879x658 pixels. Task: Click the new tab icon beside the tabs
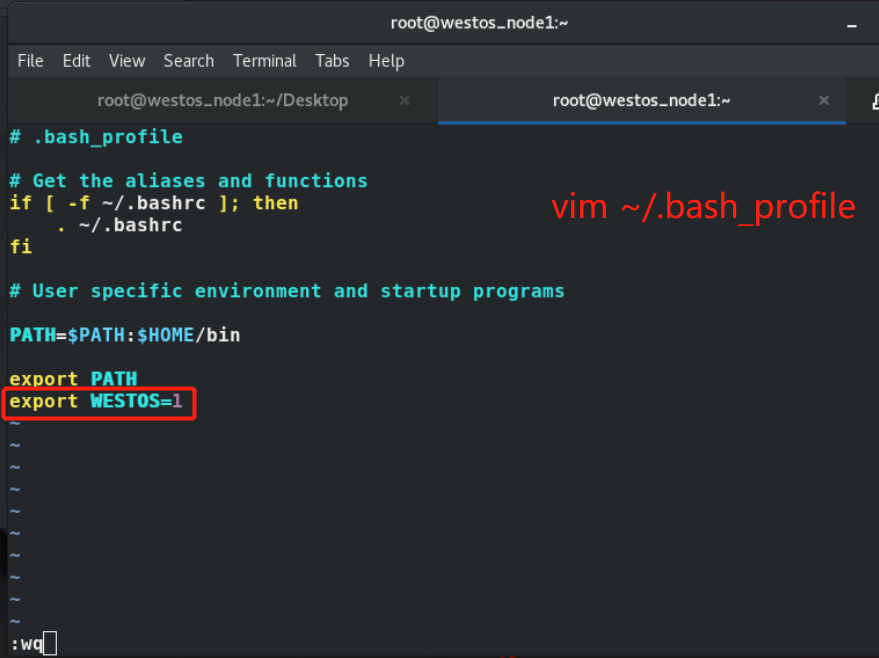click(x=875, y=101)
